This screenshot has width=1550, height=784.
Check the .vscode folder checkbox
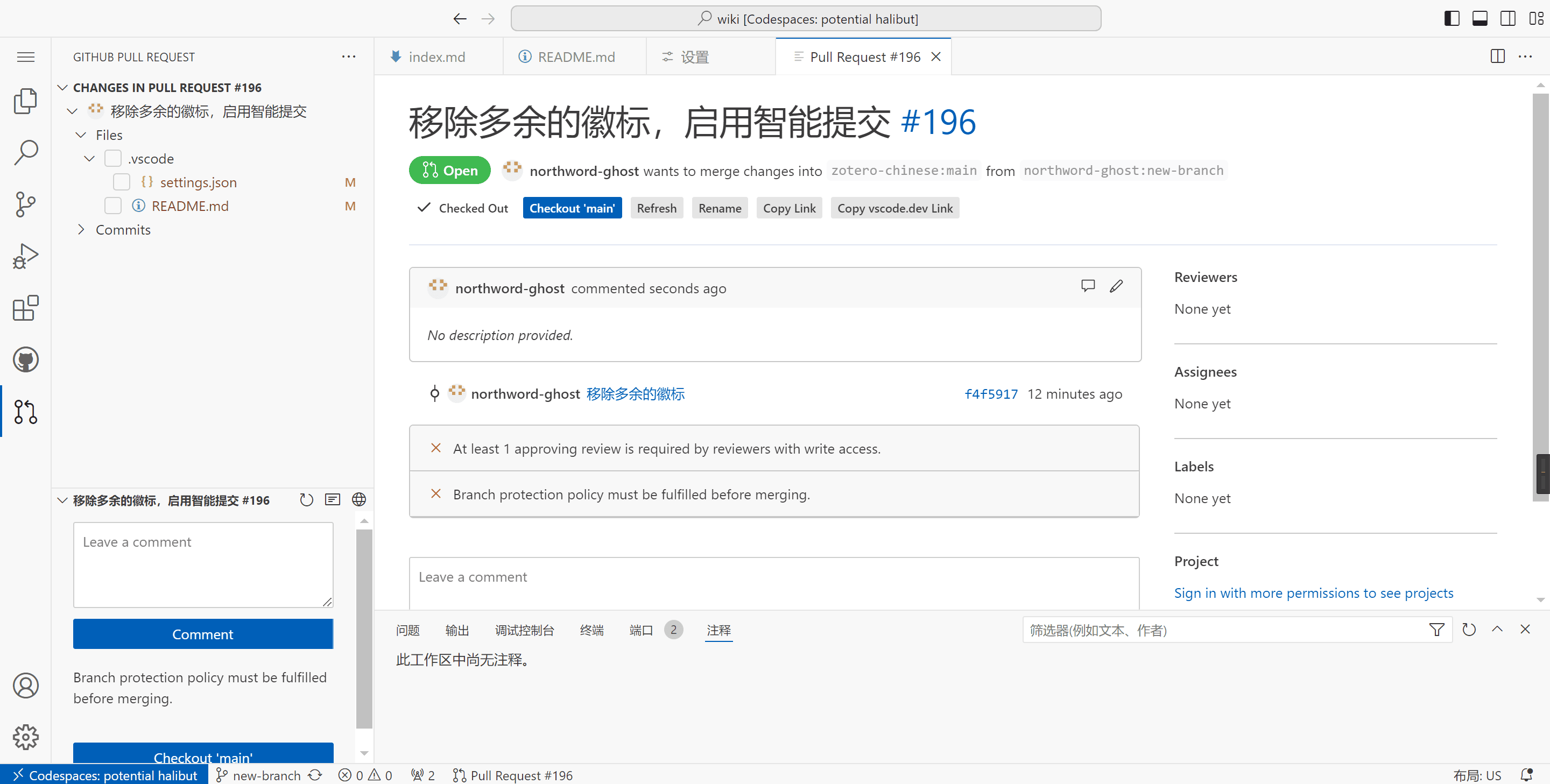[x=113, y=158]
